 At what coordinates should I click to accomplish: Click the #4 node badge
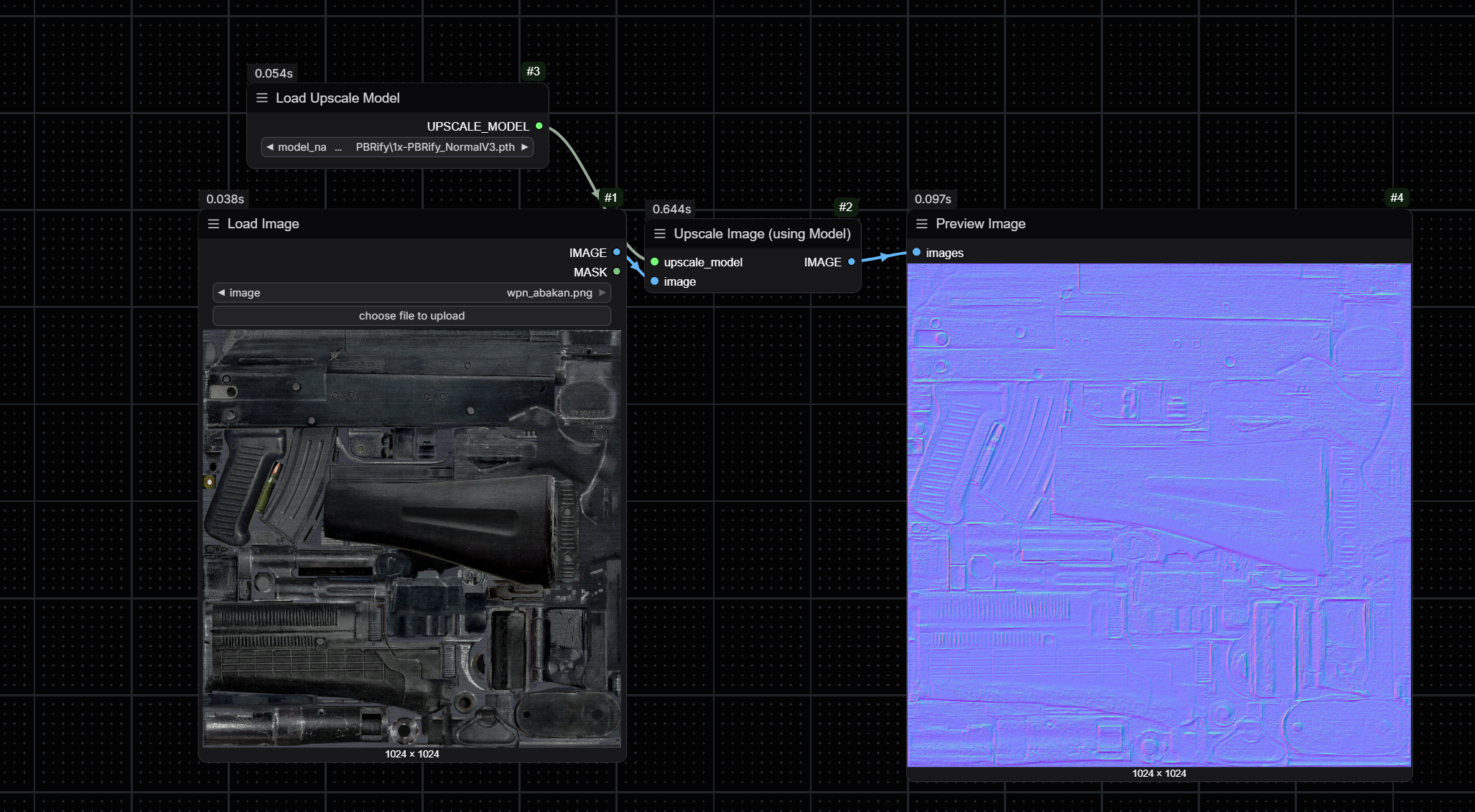(1397, 197)
